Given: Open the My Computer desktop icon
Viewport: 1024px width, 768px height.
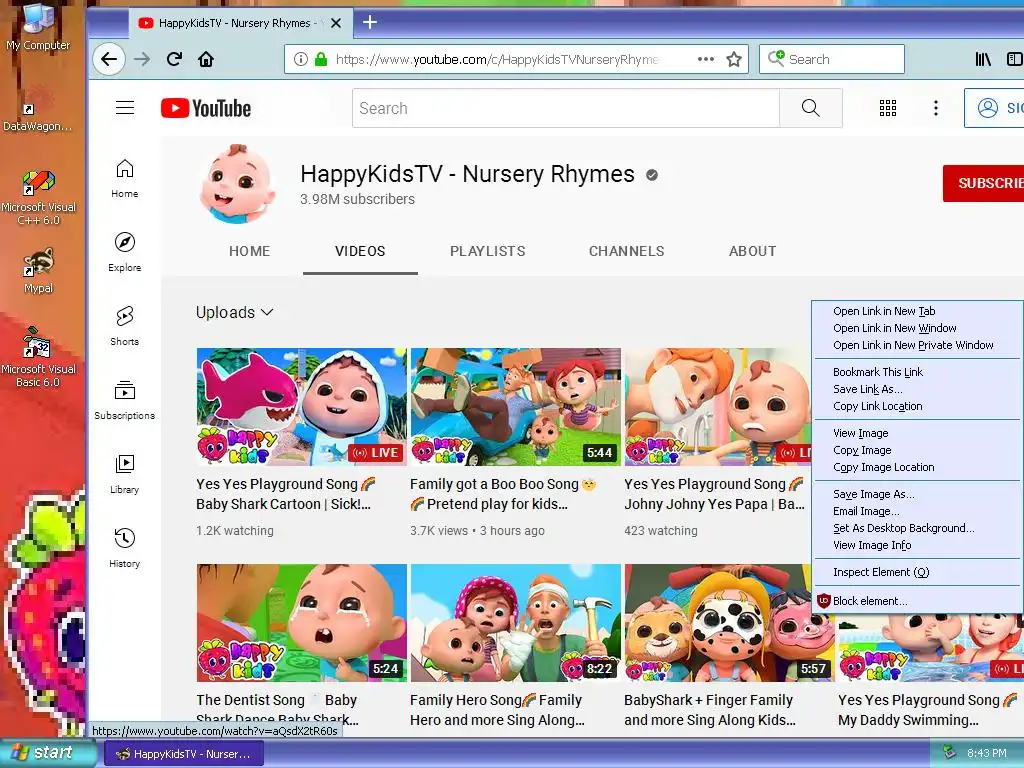Looking at the screenshot, I should point(38,27).
